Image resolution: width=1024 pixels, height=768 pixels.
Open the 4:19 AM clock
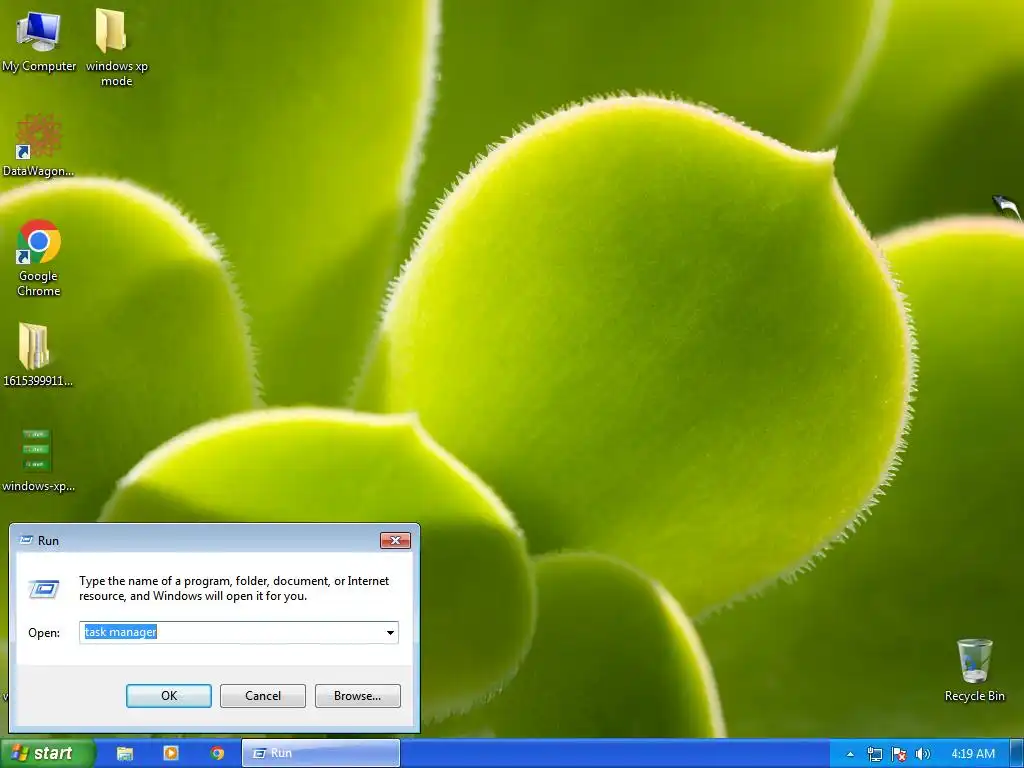(973, 754)
